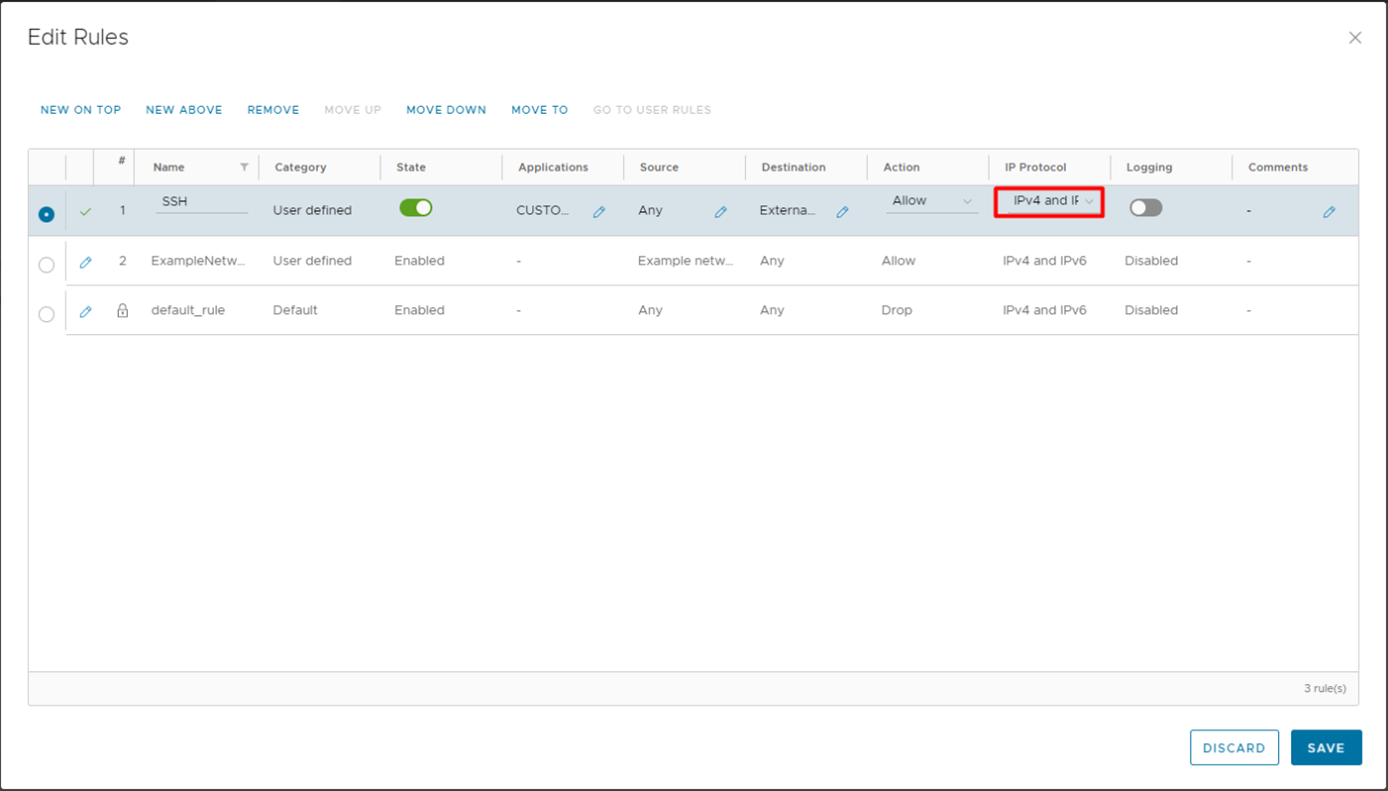Open the IP Protocol dropdown for SSH
The height and width of the screenshot is (791, 1388).
[x=1048, y=201]
